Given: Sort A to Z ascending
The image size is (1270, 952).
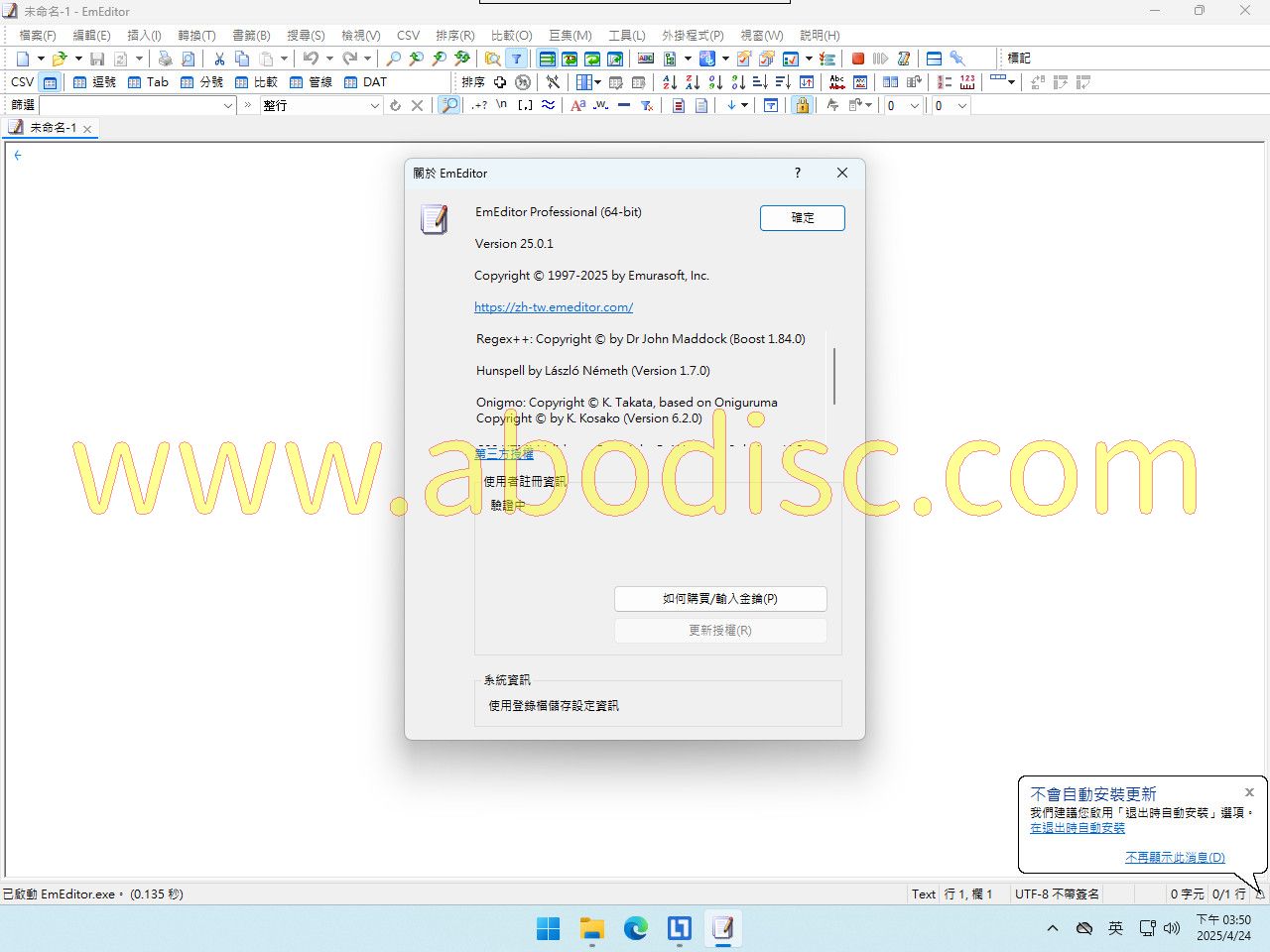Looking at the screenshot, I should pyautogui.click(x=670, y=82).
